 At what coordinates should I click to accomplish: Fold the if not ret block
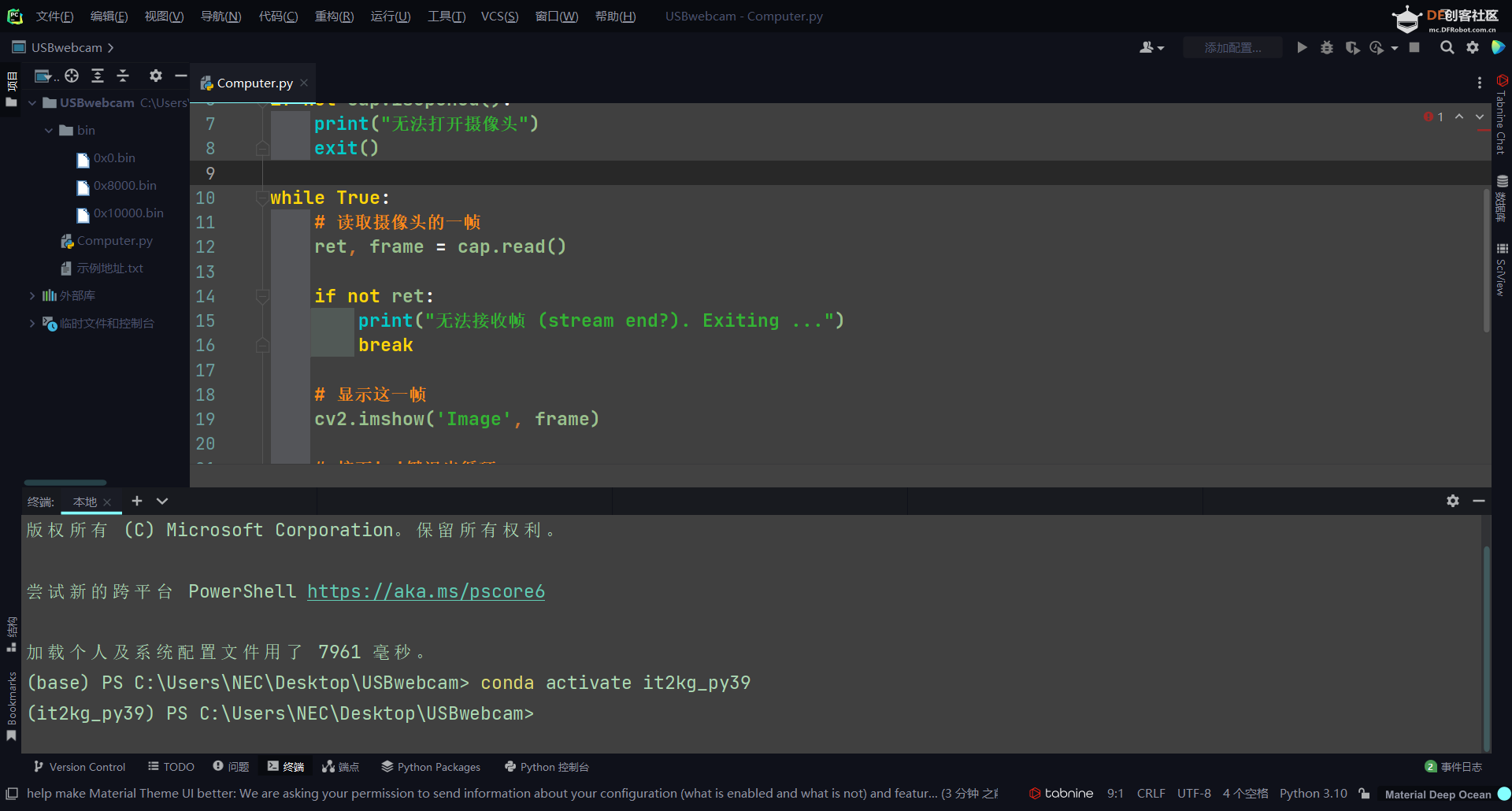coord(261,296)
